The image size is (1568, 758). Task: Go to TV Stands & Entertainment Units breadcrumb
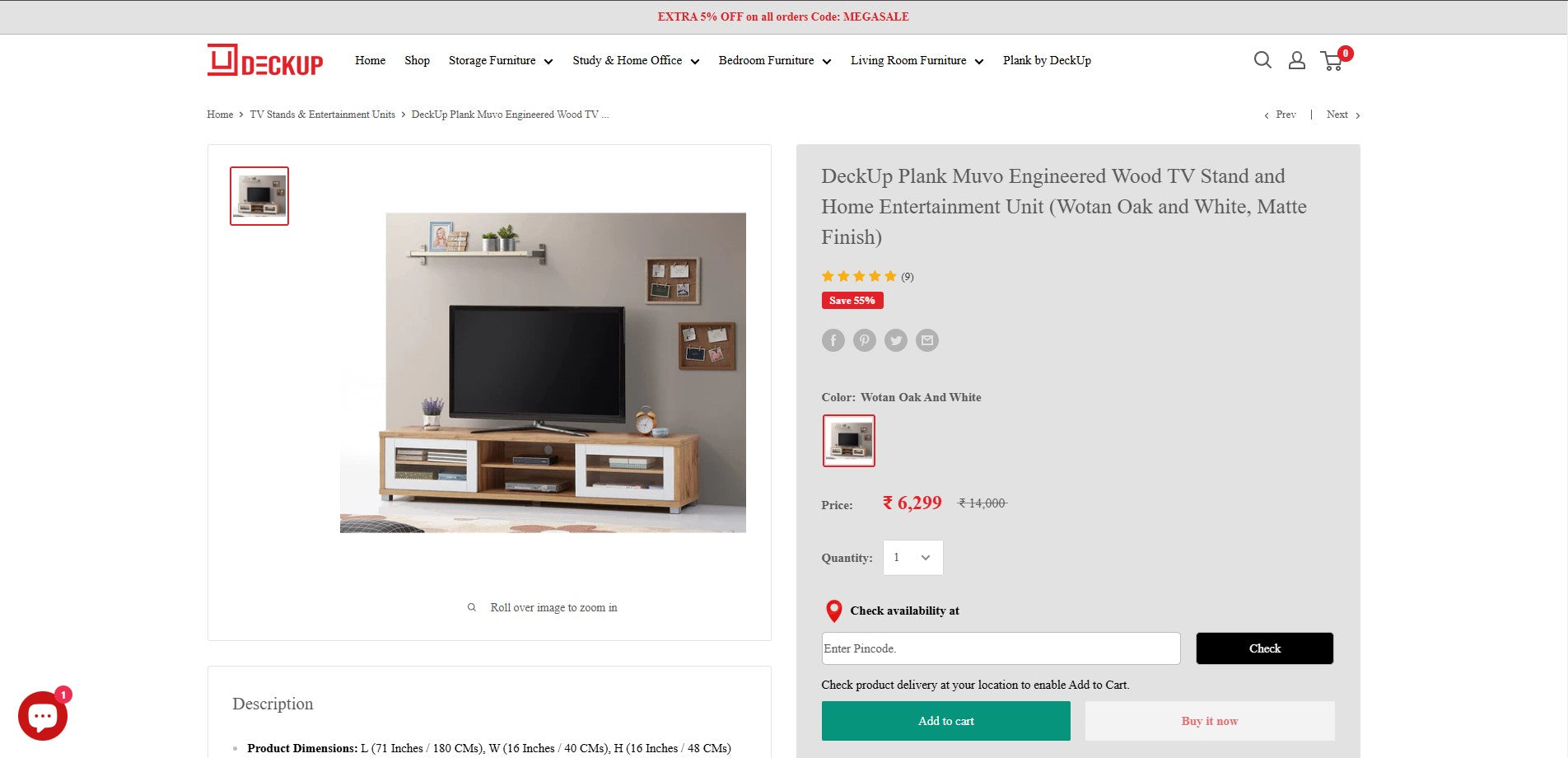[323, 115]
